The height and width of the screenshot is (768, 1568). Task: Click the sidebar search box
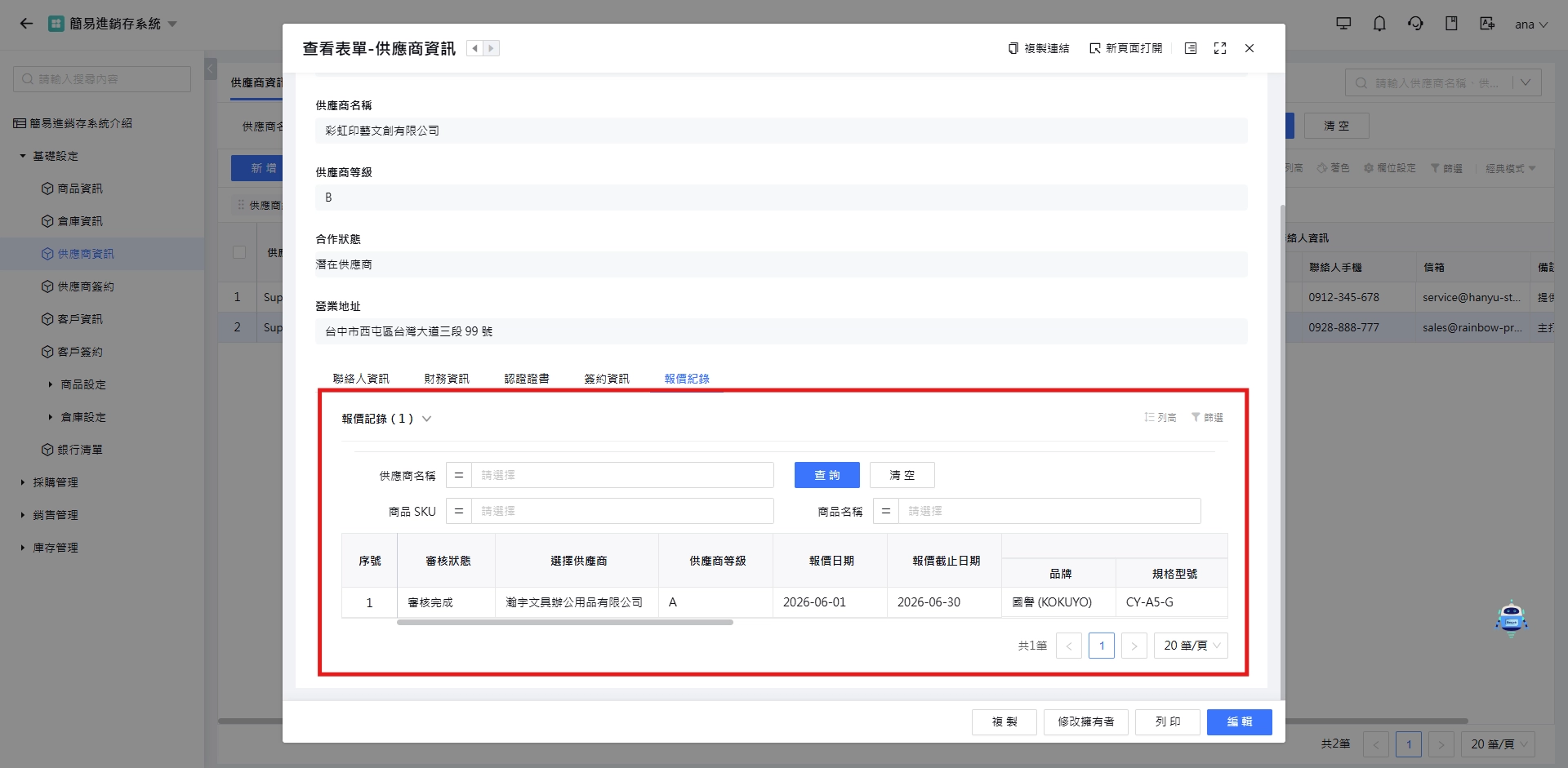pos(102,79)
